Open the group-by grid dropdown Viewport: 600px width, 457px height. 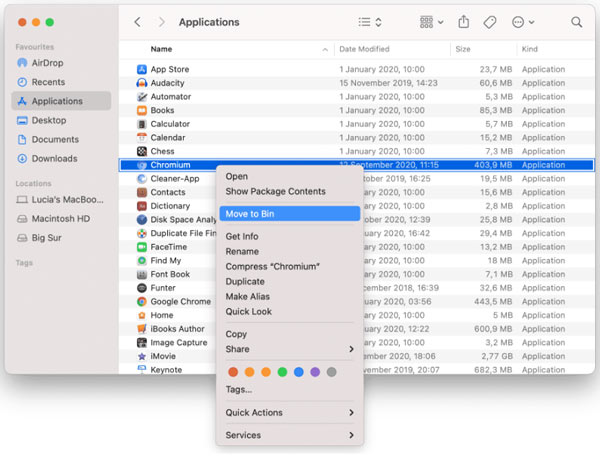(432, 22)
